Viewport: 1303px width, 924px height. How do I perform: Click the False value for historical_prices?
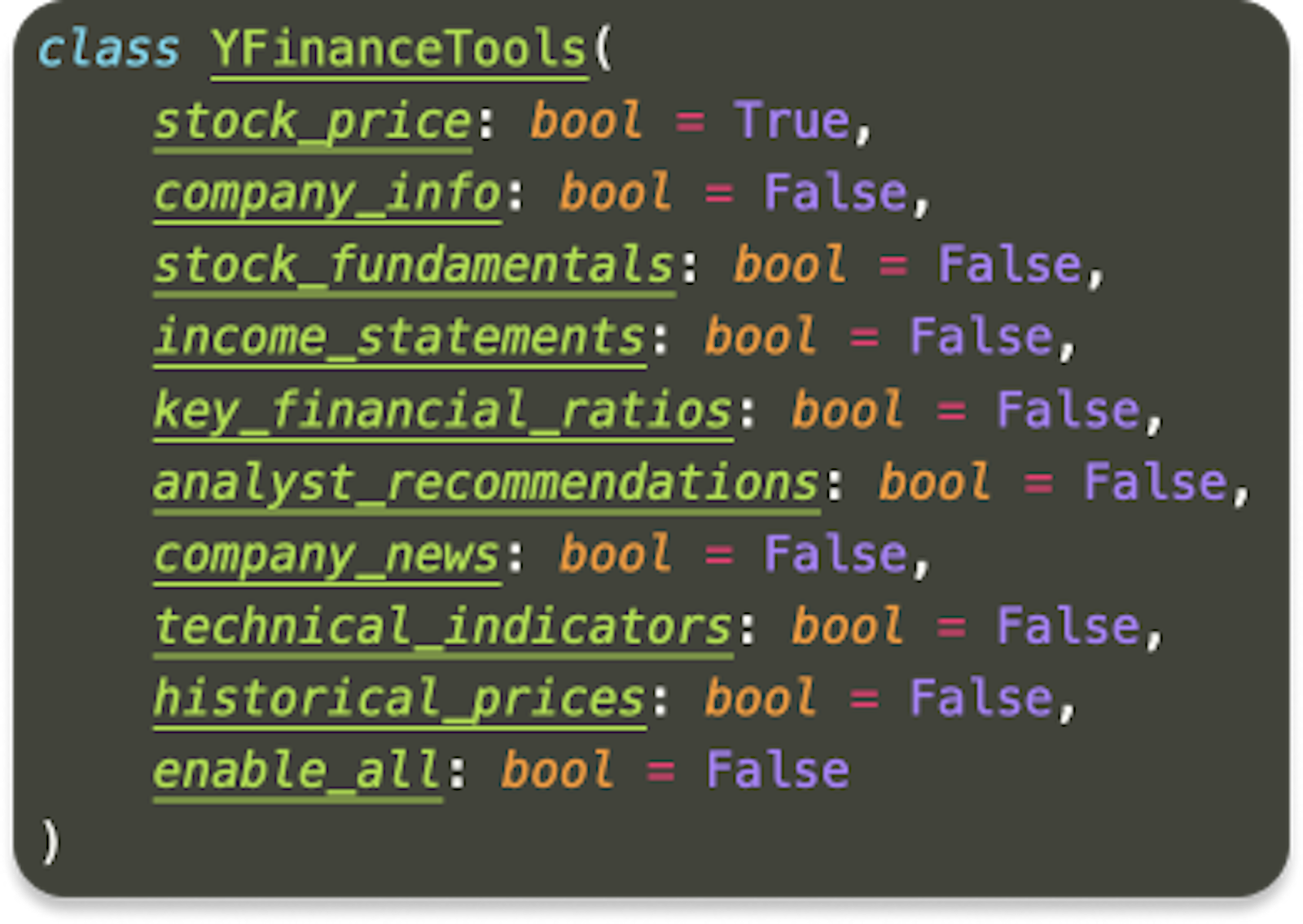point(981,698)
